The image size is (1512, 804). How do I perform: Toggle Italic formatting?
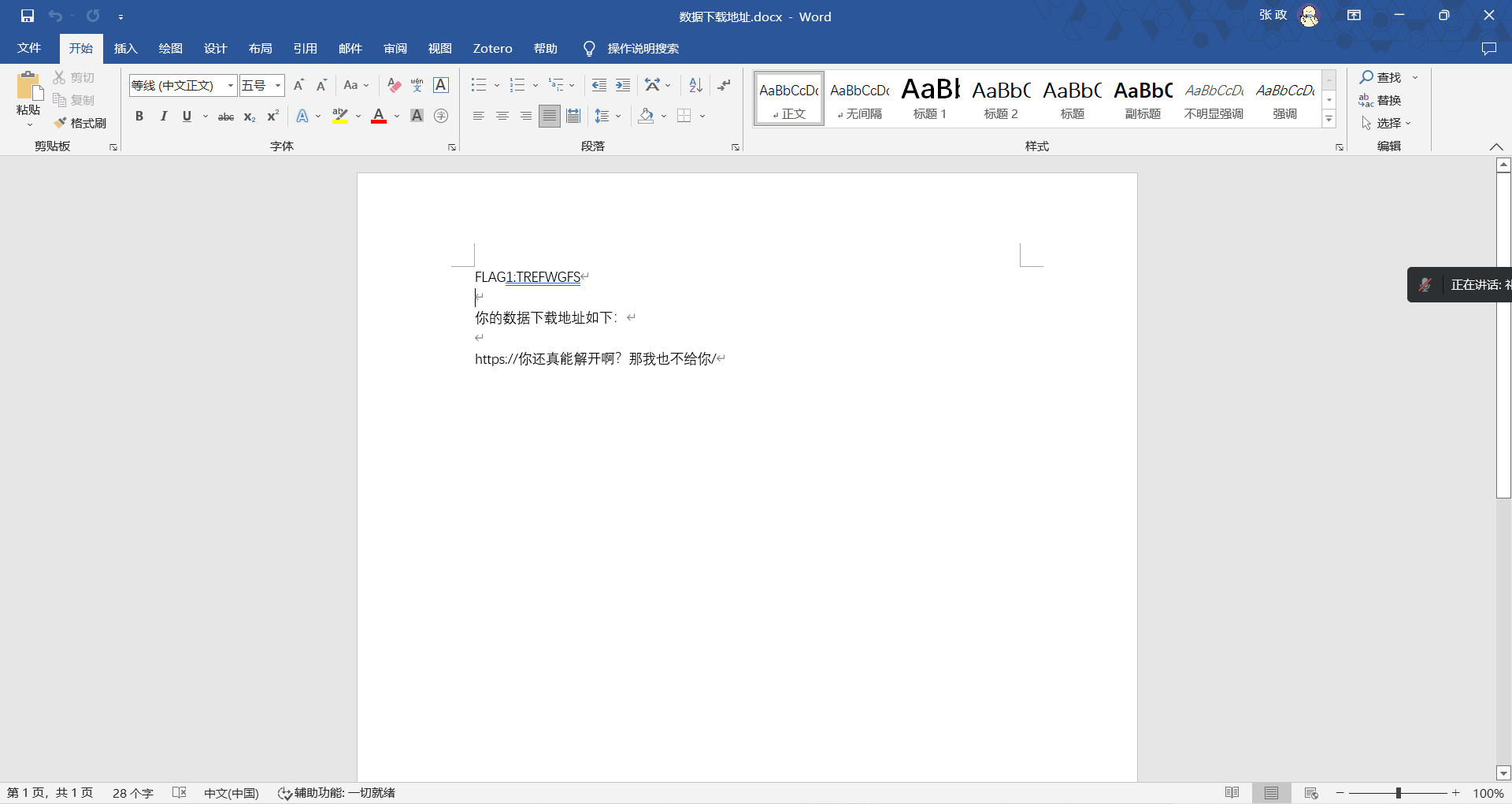tap(163, 116)
